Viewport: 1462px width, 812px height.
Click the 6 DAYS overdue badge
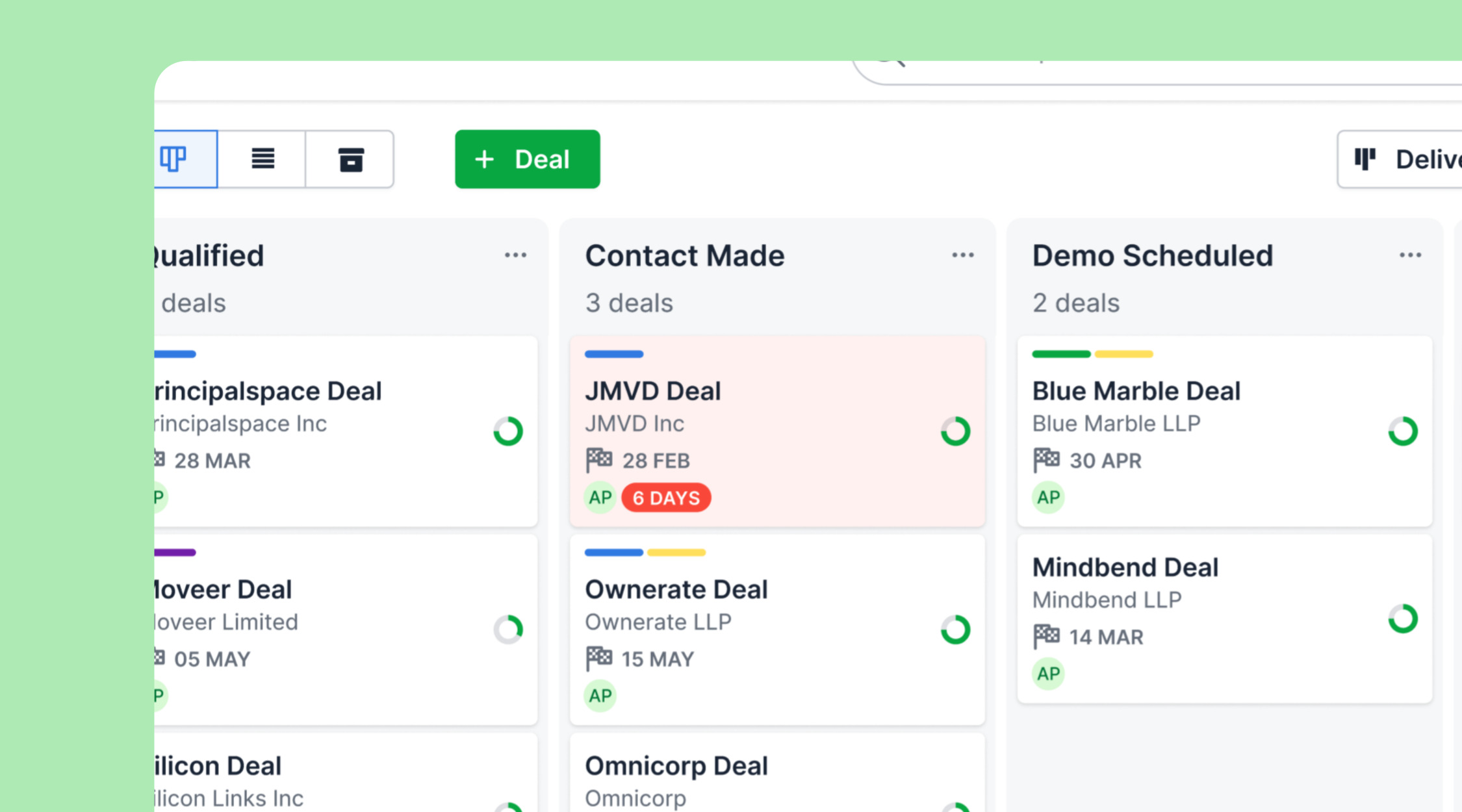tap(666, 498)
